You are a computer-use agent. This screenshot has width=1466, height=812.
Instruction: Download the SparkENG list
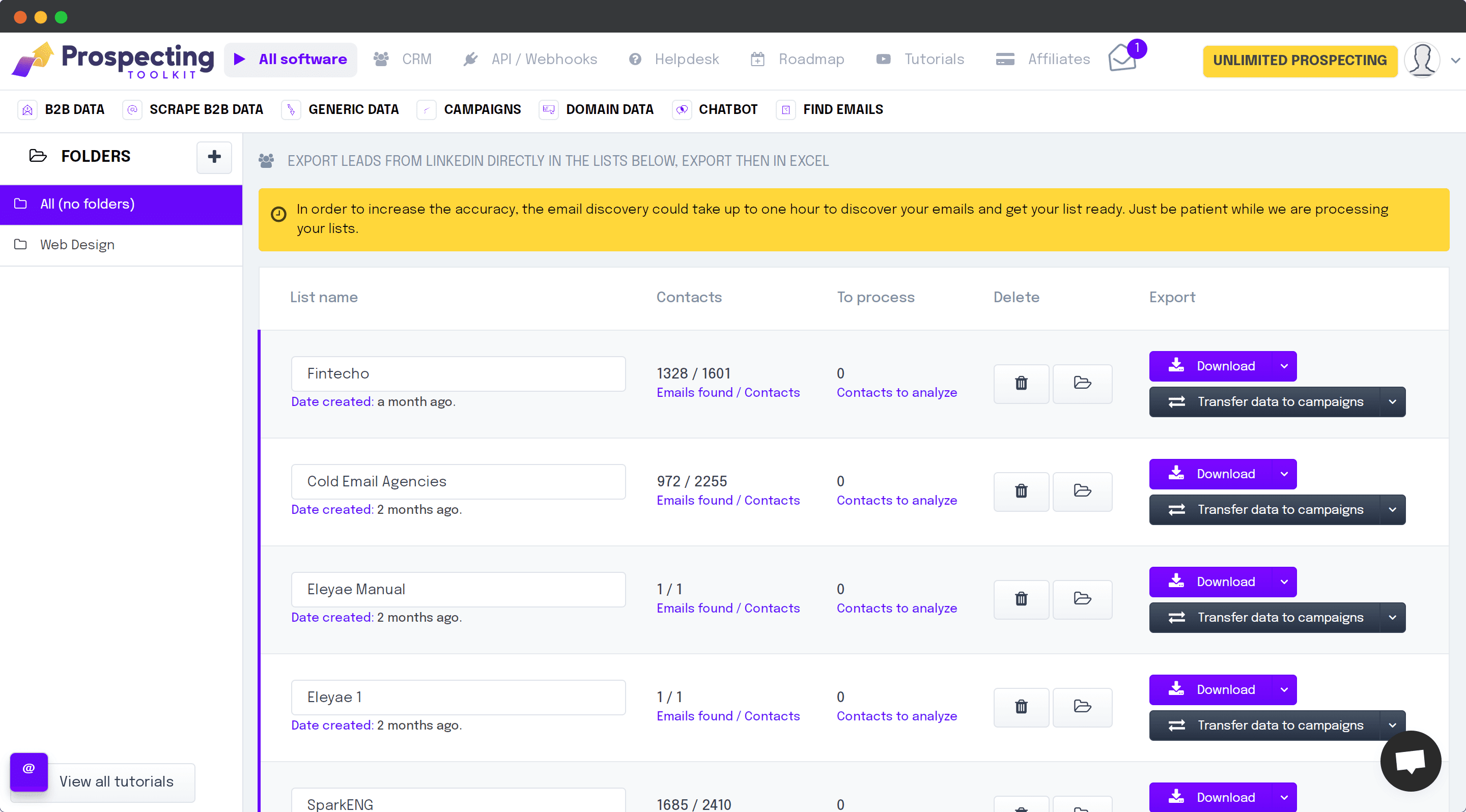click(1211, 798)
